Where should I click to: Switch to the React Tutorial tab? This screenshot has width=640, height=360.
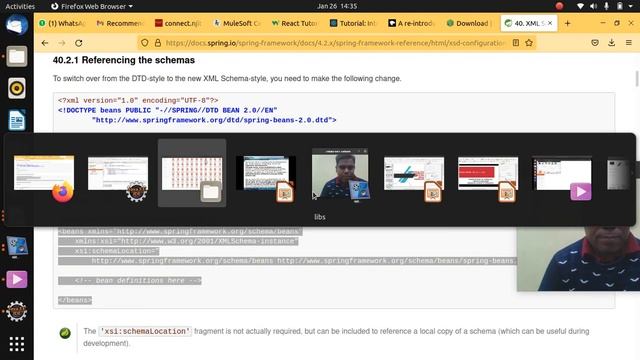(295, 23)
